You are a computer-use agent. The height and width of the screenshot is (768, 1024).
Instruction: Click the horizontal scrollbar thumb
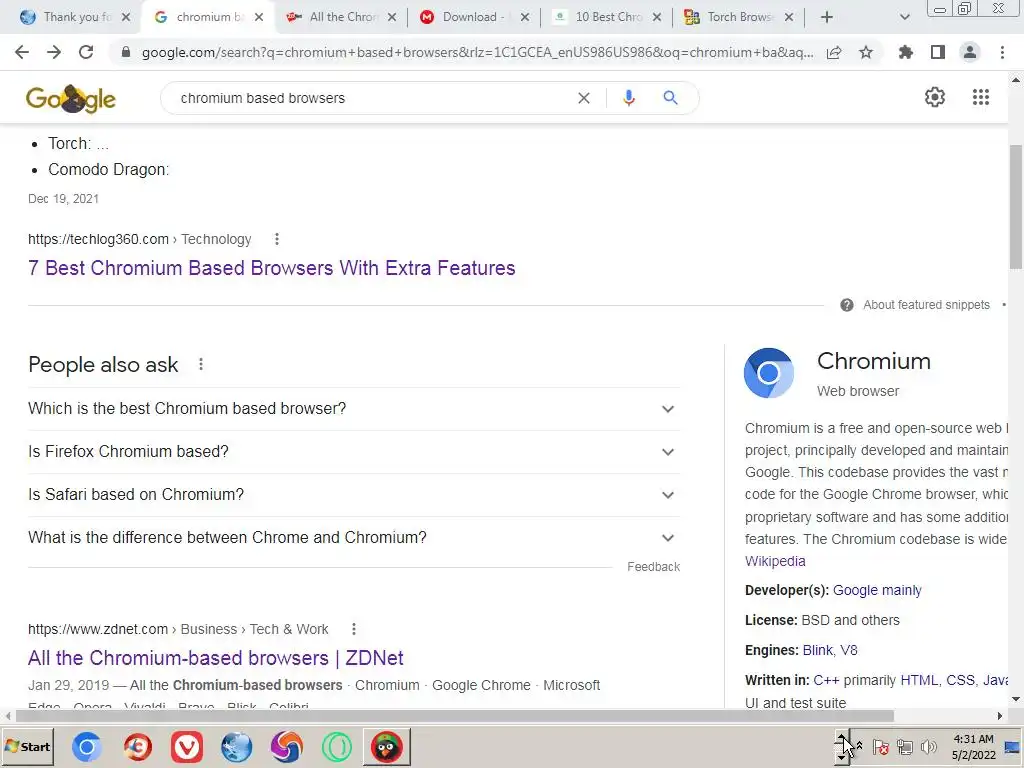tap(455, 716)
